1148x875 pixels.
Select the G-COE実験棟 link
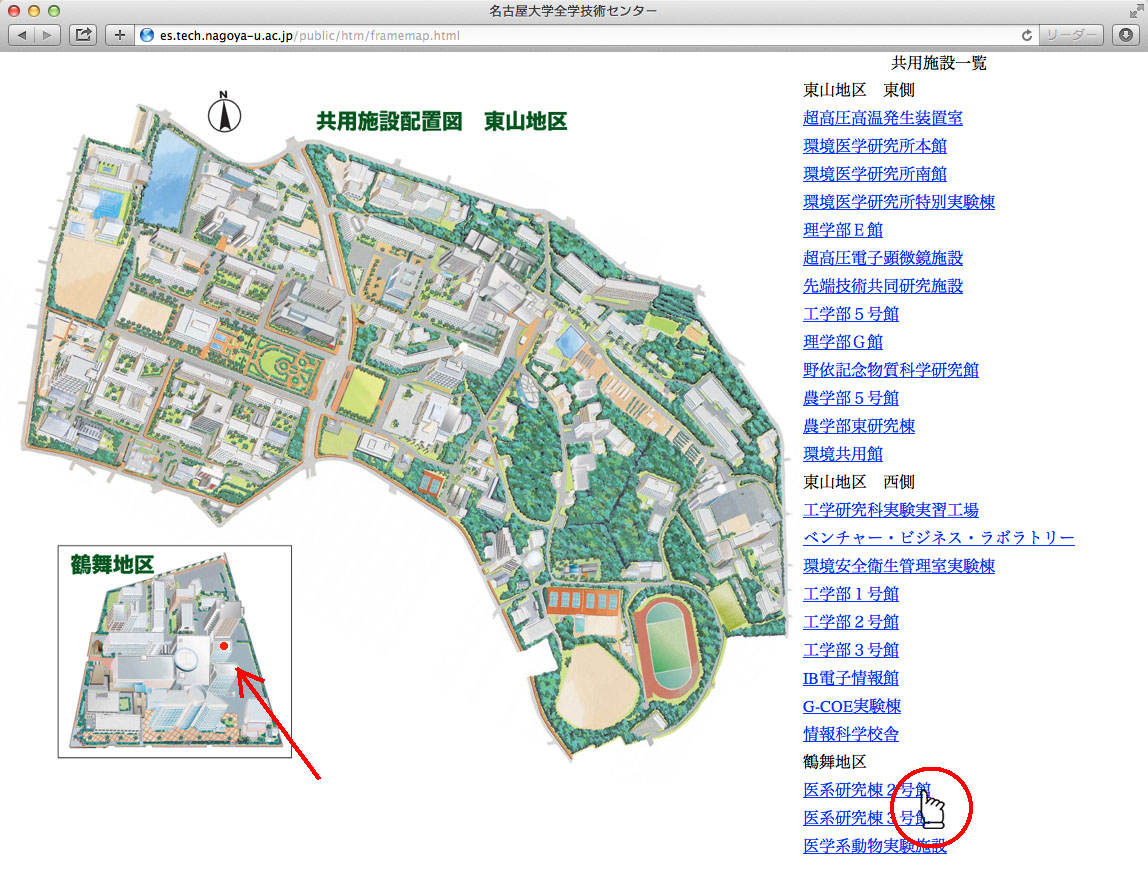(x=851, y=706)
